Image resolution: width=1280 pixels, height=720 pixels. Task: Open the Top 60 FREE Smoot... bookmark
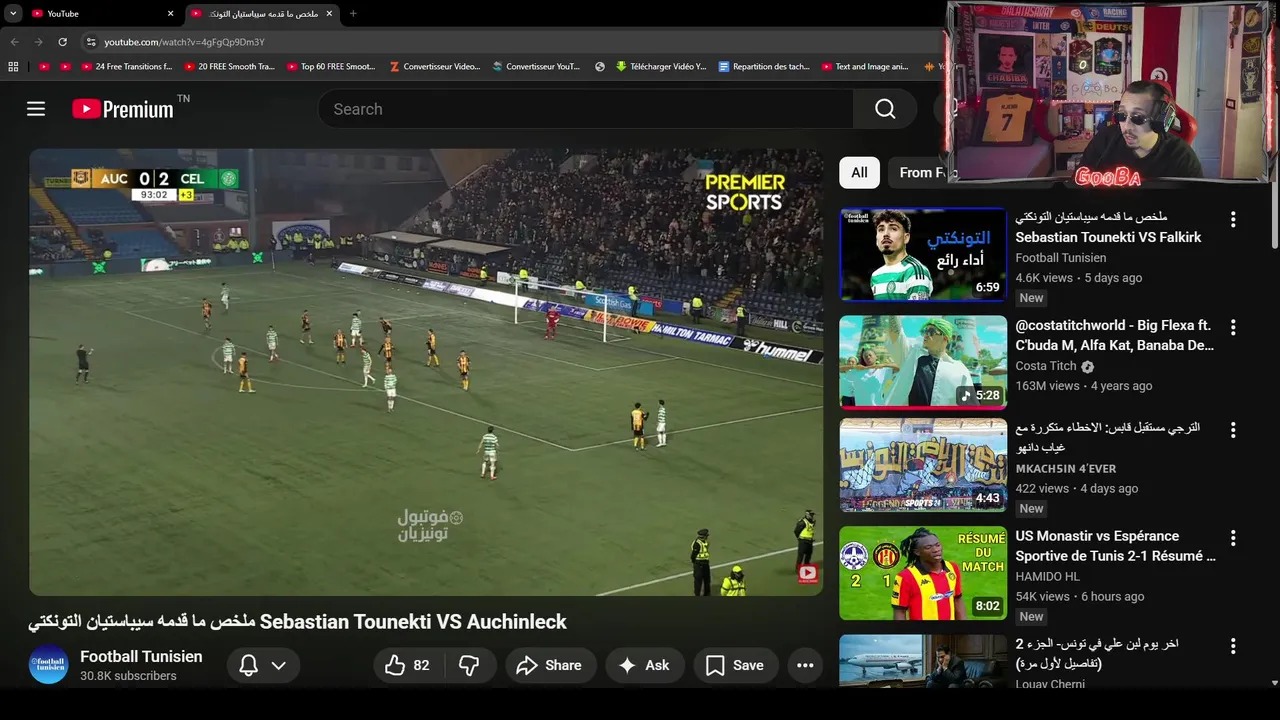pos(331,67)
